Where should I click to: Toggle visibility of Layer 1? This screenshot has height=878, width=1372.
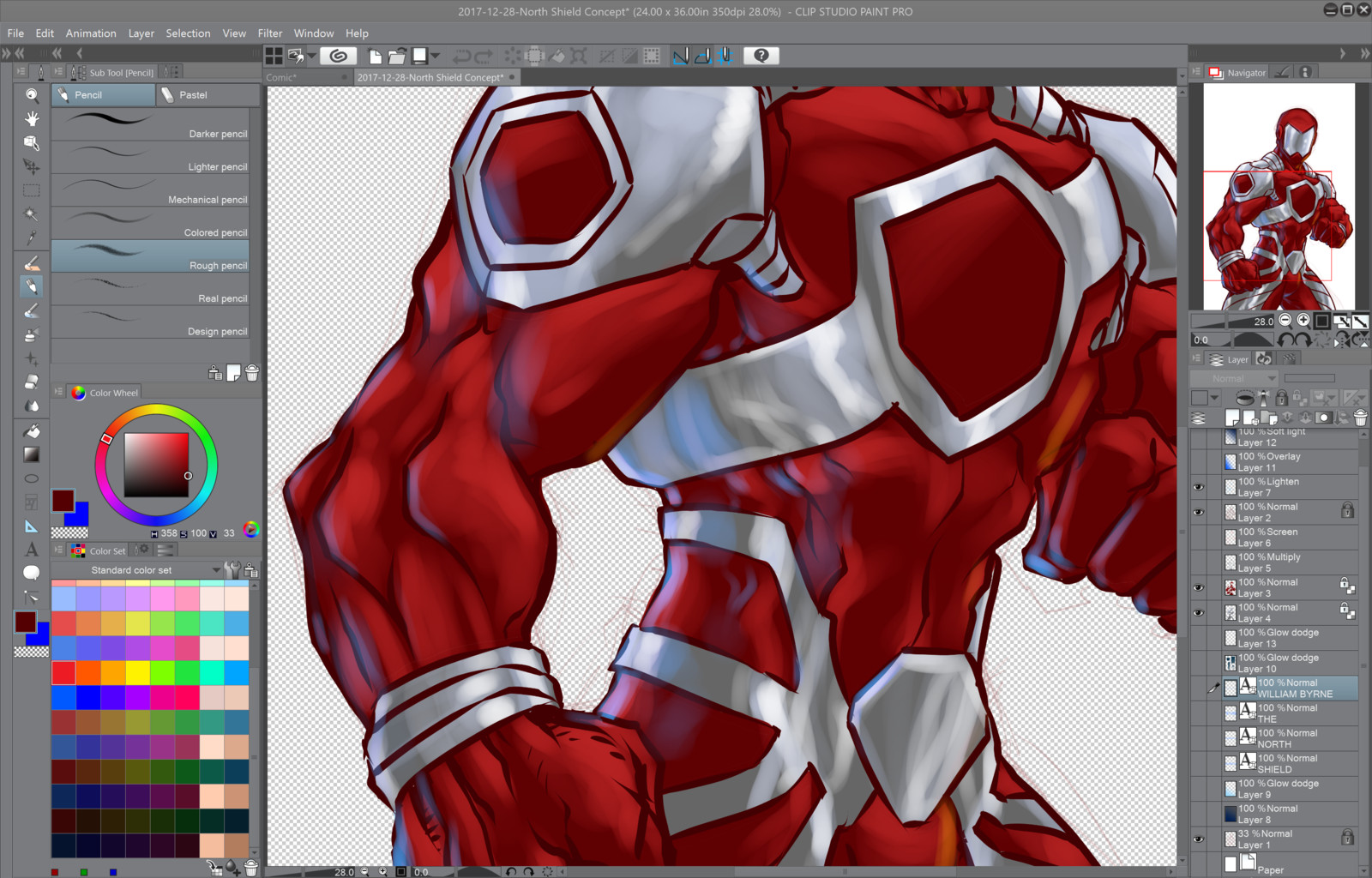tap(1199, 839)
